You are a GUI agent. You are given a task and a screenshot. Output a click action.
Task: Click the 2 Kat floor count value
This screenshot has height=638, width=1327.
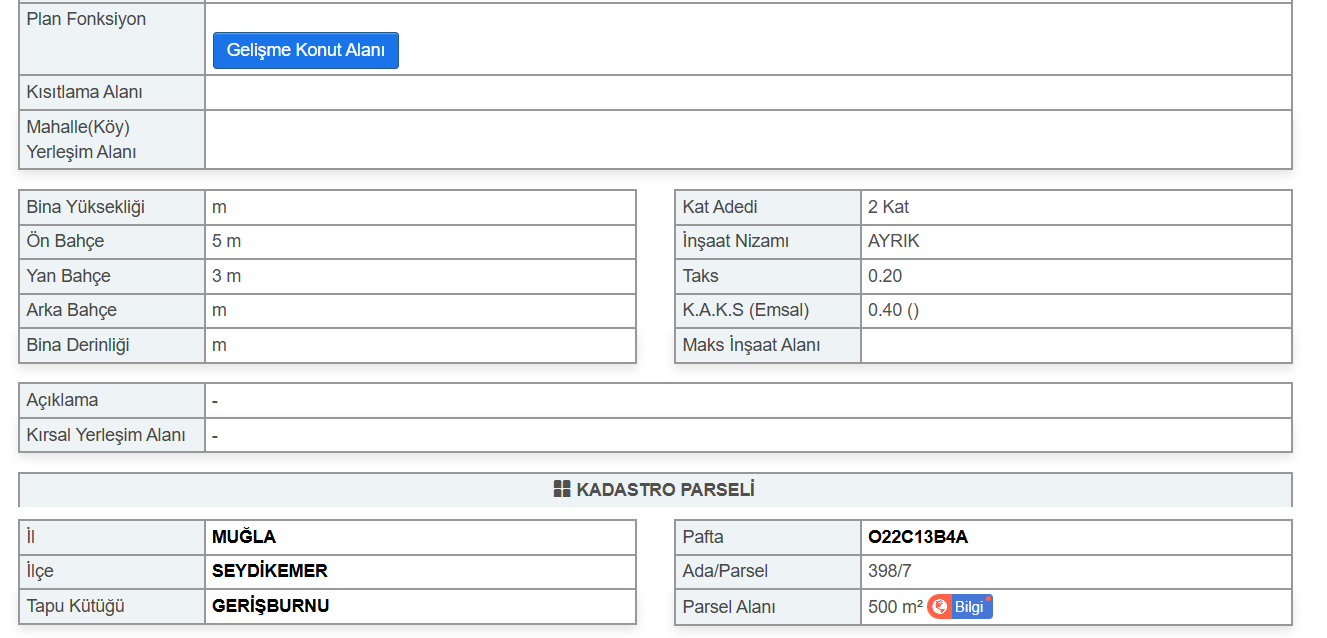(888, 207)
